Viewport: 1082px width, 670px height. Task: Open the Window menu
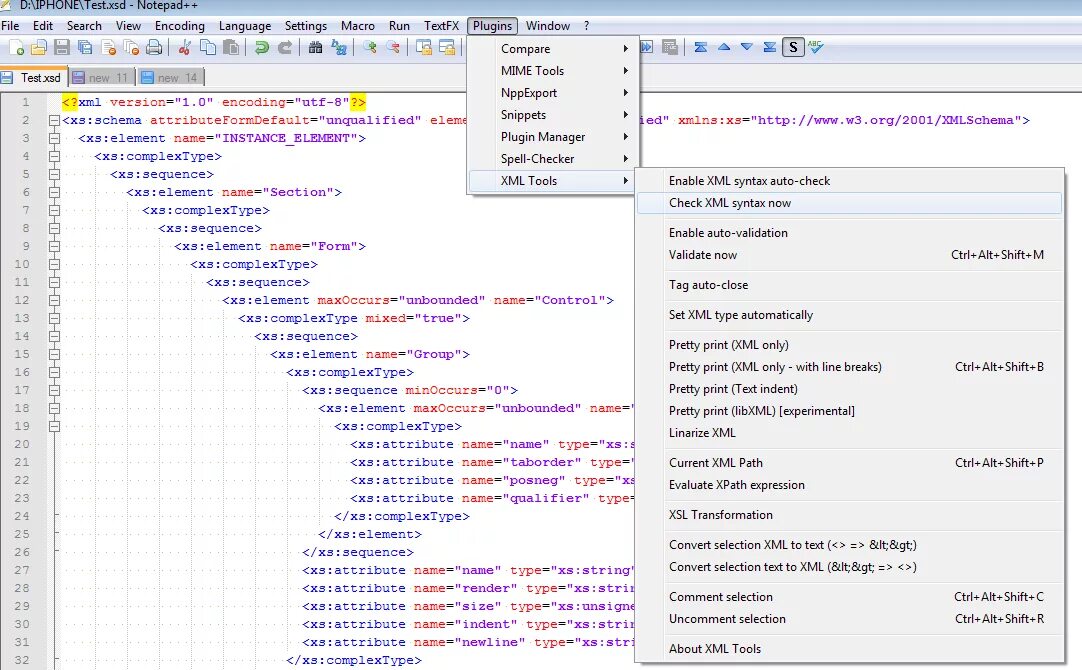point(548,26)
